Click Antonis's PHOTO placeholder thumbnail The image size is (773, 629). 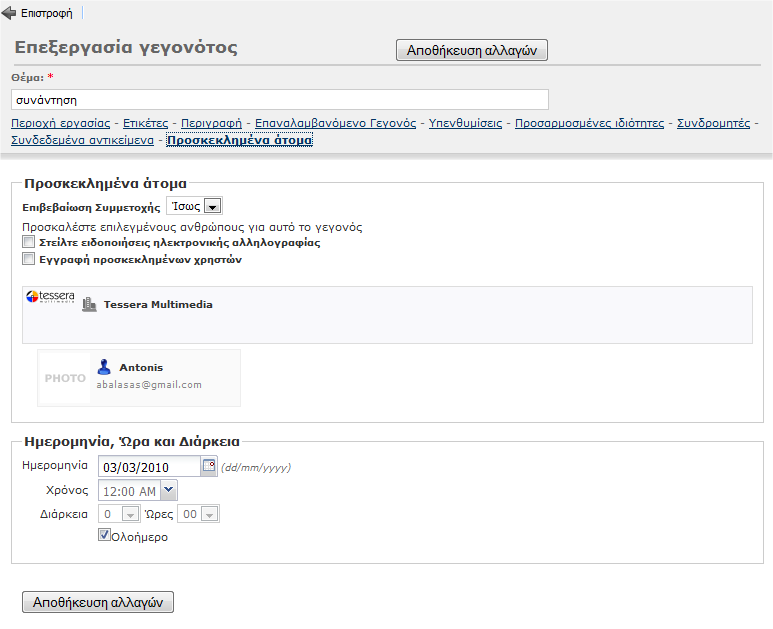pos(65,378)
